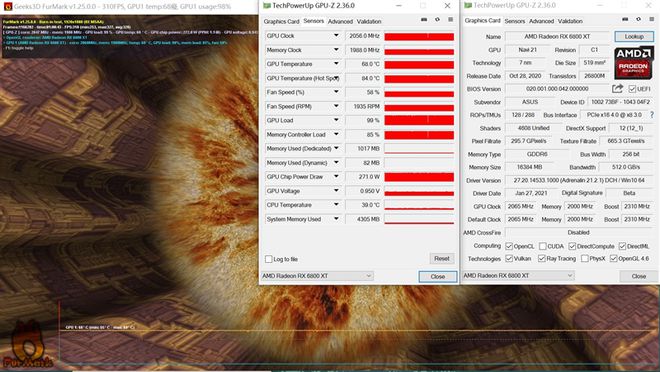The image size is (660, 372).
Task: Switch to Graphics Card tab in Sensors window
Action: (x=281, y=21)
